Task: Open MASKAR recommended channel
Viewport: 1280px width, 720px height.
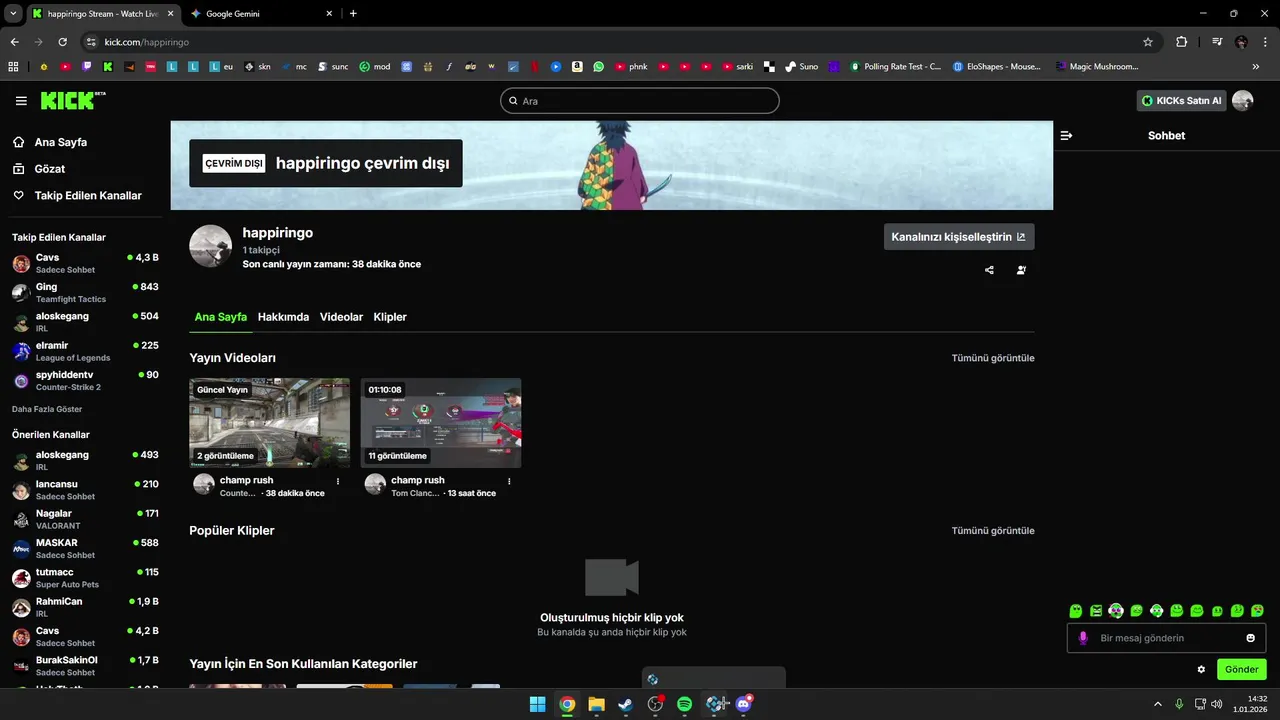Action: [85, 548]
